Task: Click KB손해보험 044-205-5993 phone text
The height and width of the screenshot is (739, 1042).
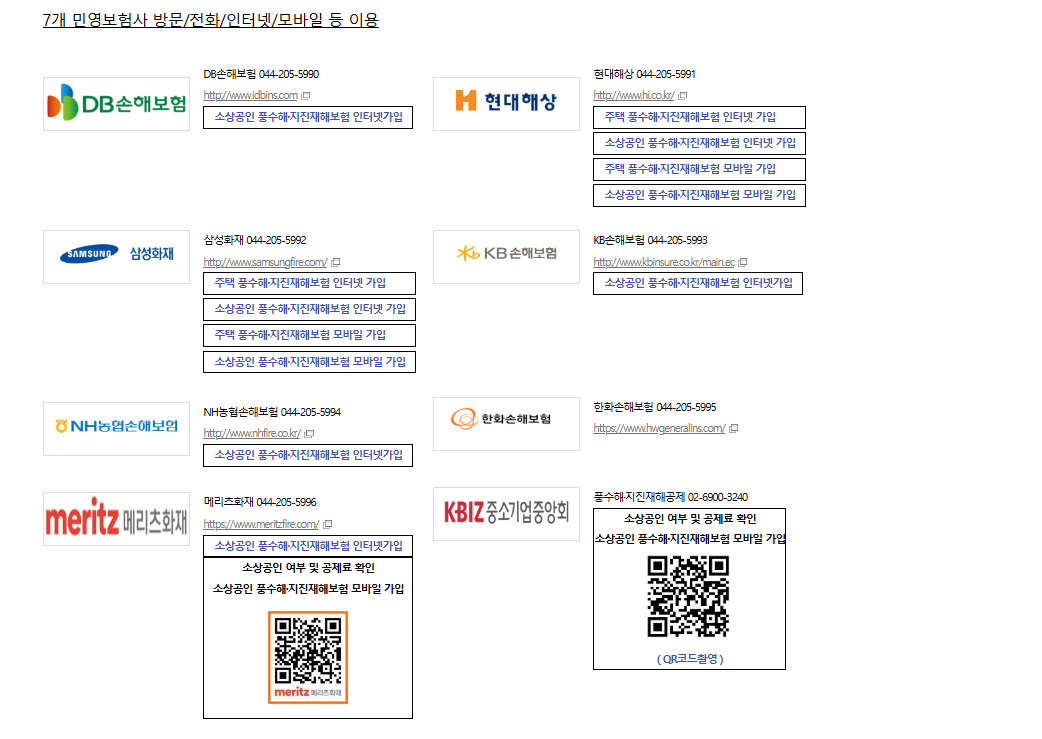Action: pos(651,240)
